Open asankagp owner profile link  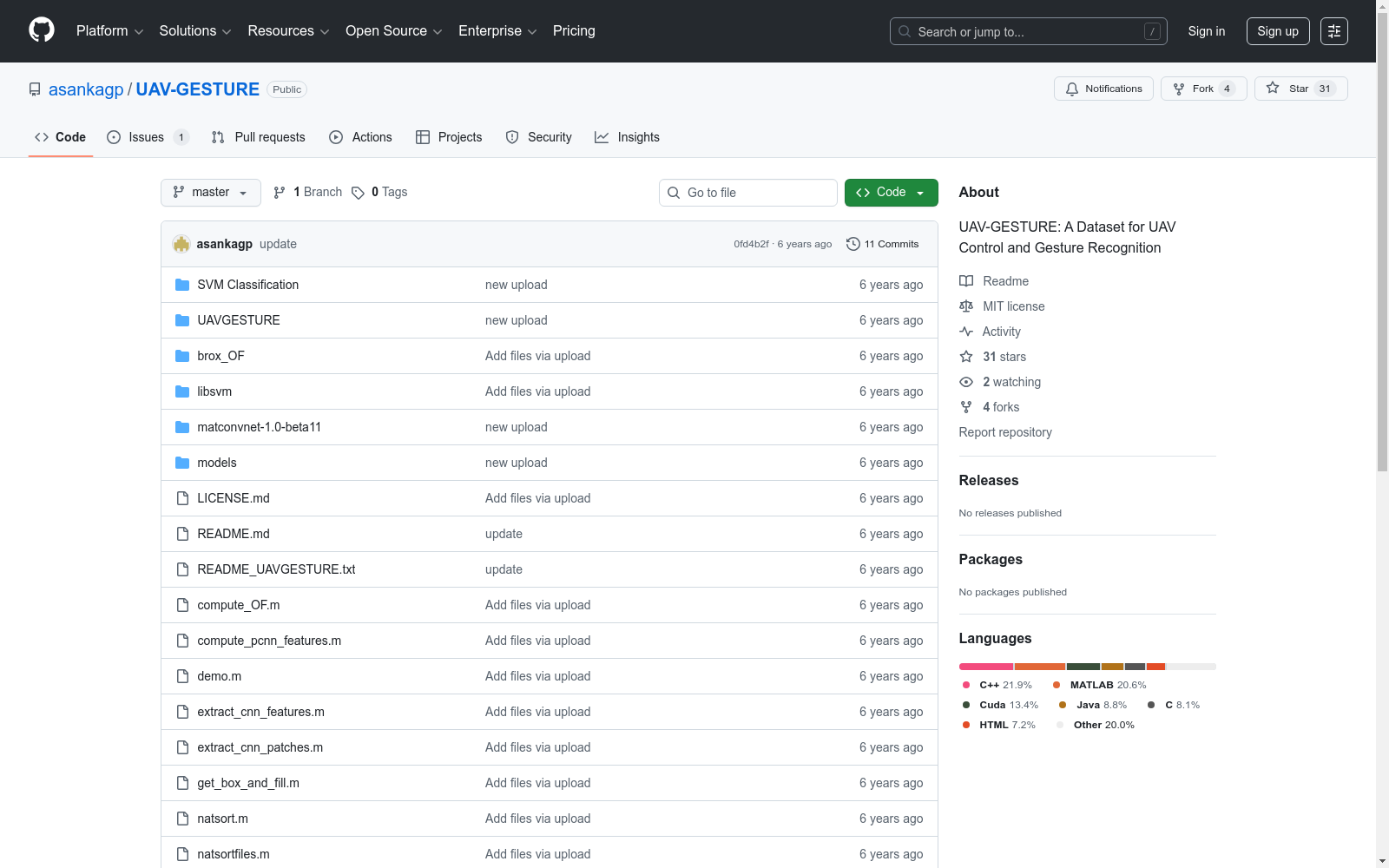pyautogui.click(x=86, y=89)
